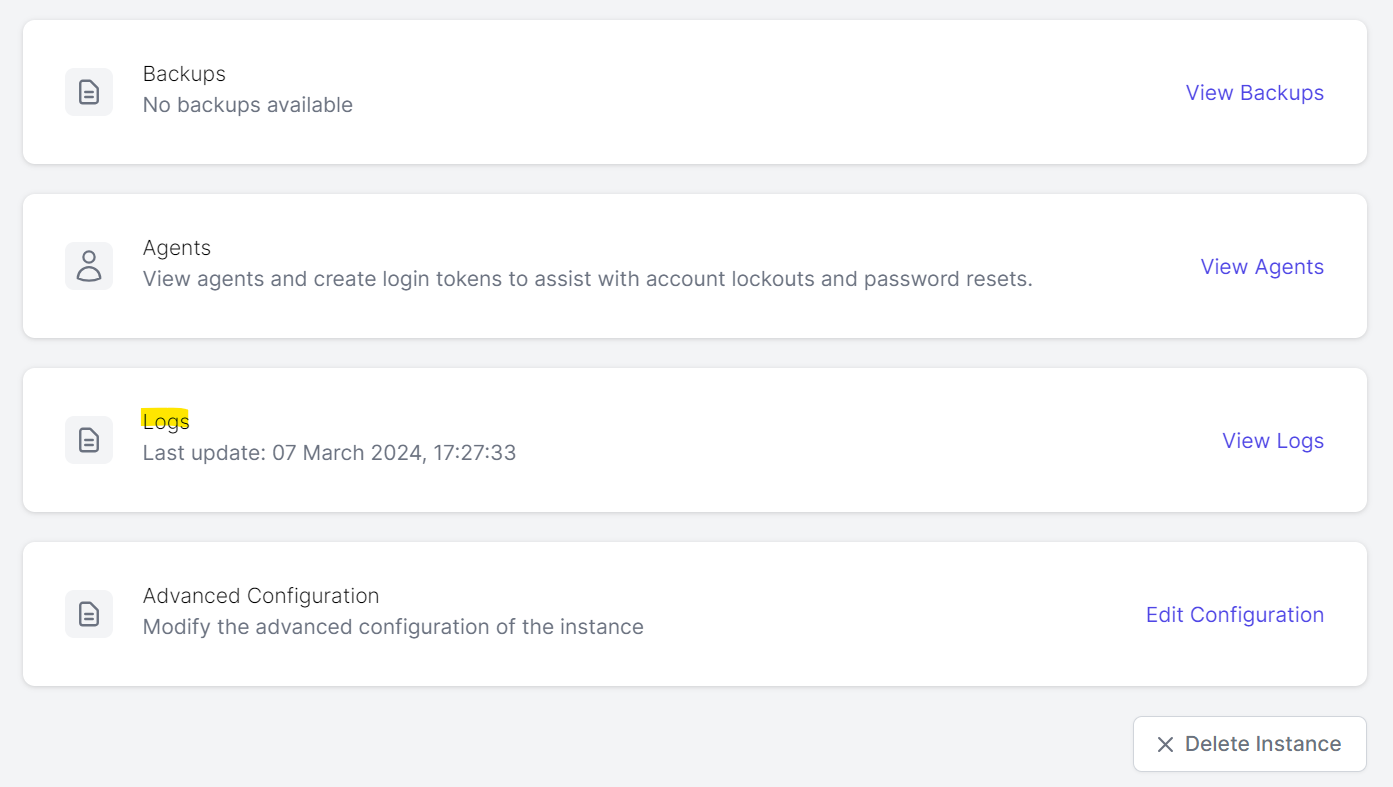Open the Edit Configuration link
Viewport: 1393px width, 787px height.
(x=1234, y=615)
